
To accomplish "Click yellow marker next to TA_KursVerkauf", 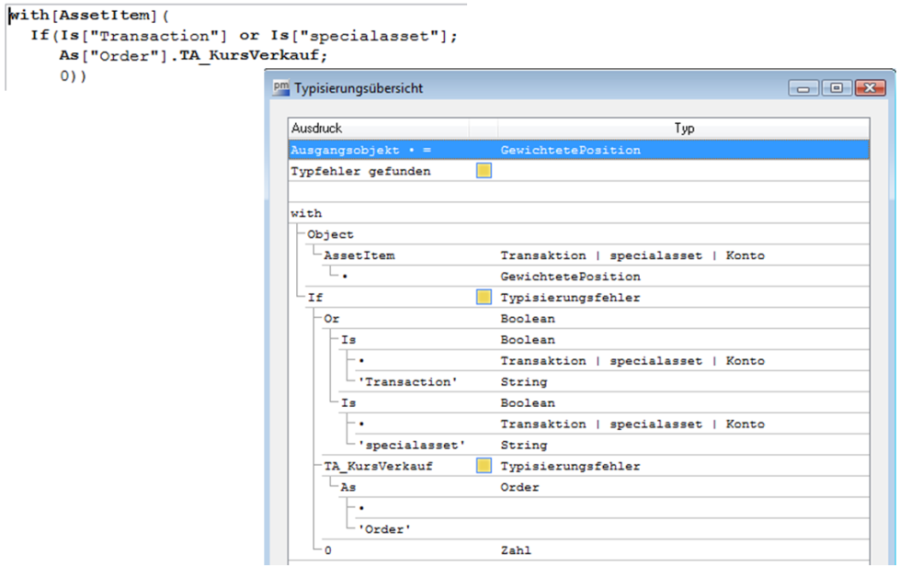I will (x=484, y=465).
